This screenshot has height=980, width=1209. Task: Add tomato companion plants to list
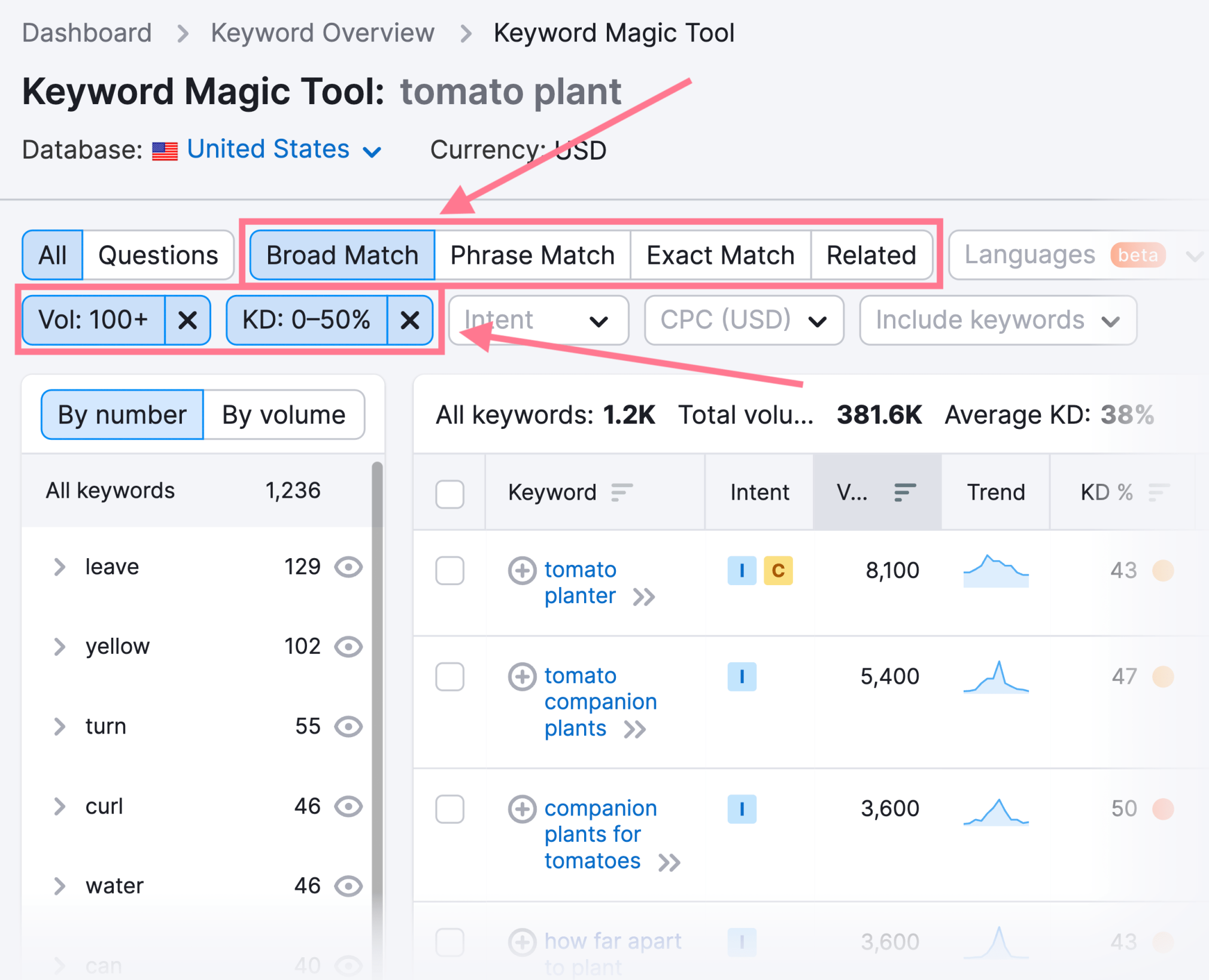point(522,677)
